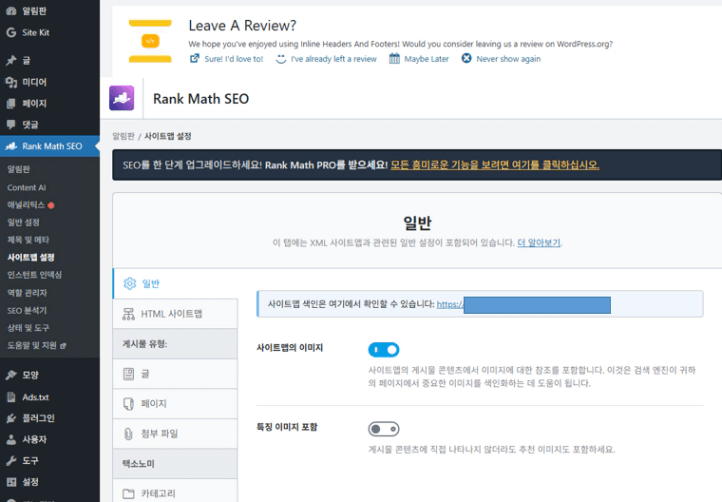Click the hourglass code icon in the review notice
This screenshot has width=722, height=502.
(x=150, y=41)
